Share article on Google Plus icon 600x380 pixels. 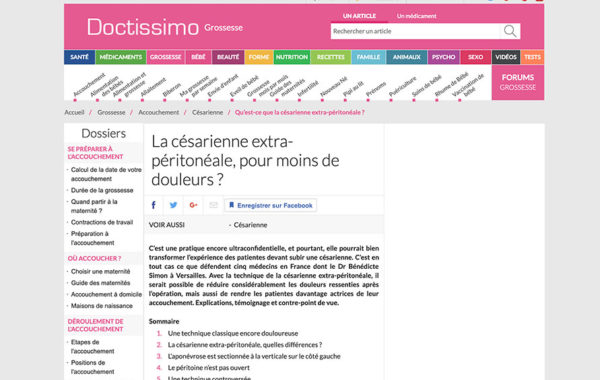(193, 205)
